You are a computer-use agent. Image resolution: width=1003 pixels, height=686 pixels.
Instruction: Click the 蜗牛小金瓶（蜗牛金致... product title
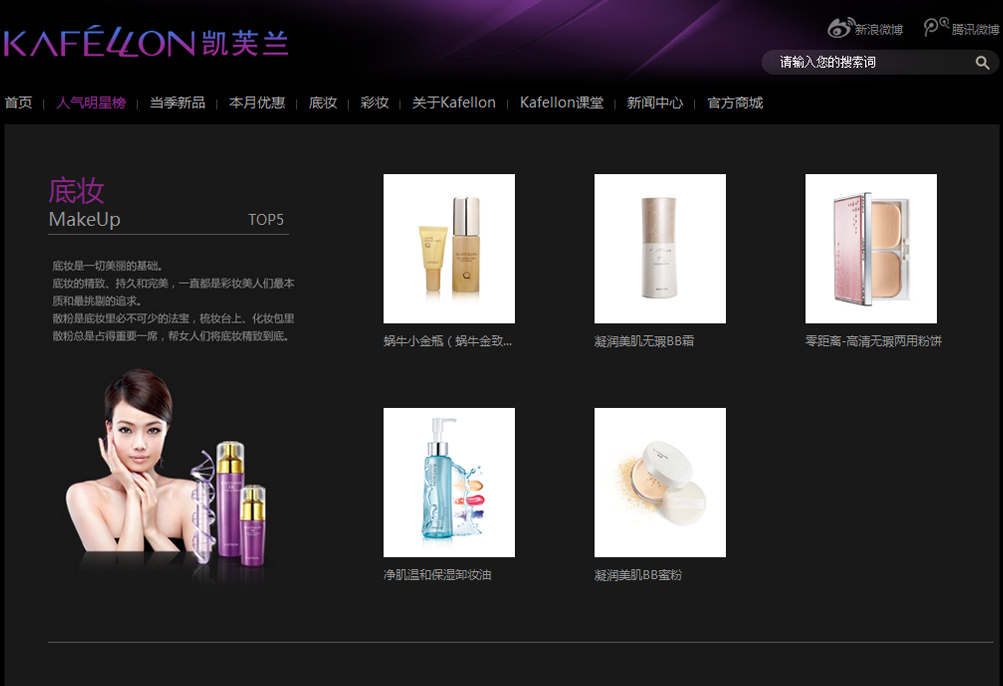(x=448, y=341)
